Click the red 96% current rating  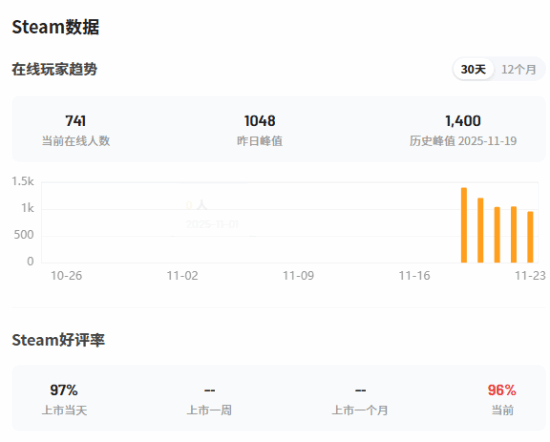[502, 390]
